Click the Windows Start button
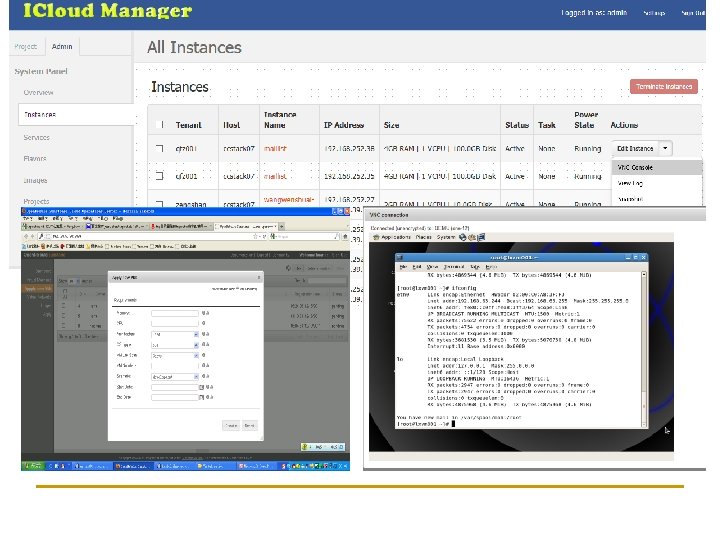The width and height of the screenshot is (720, 540). click(x=33, y=466)
